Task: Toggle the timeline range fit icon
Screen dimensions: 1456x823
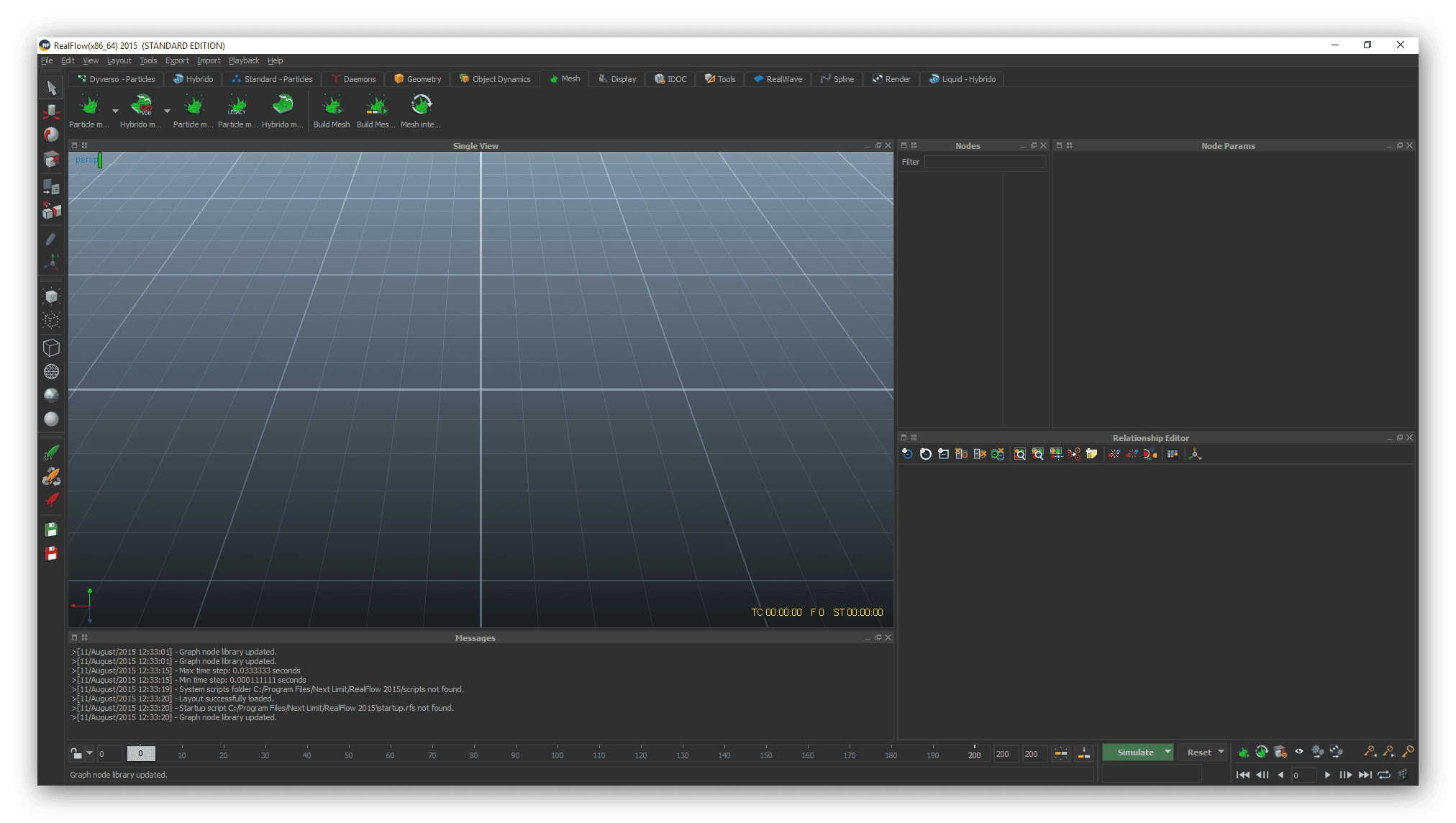Action: pos(1060,753)
